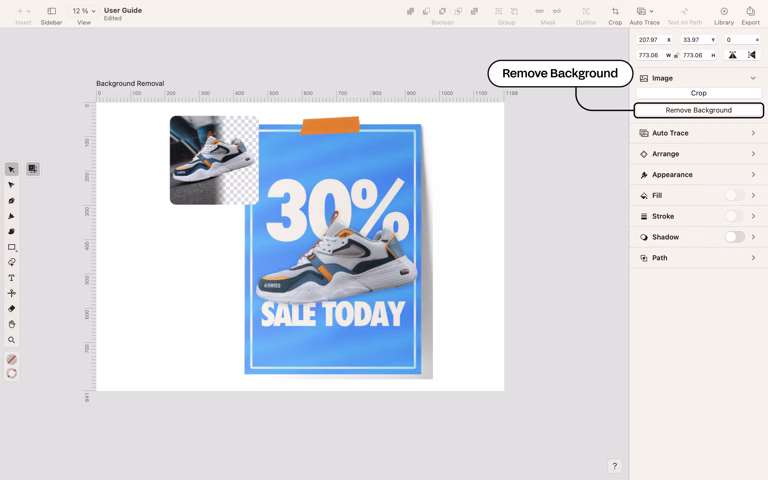Expand the Fill section chevron

tap(753, 195)
